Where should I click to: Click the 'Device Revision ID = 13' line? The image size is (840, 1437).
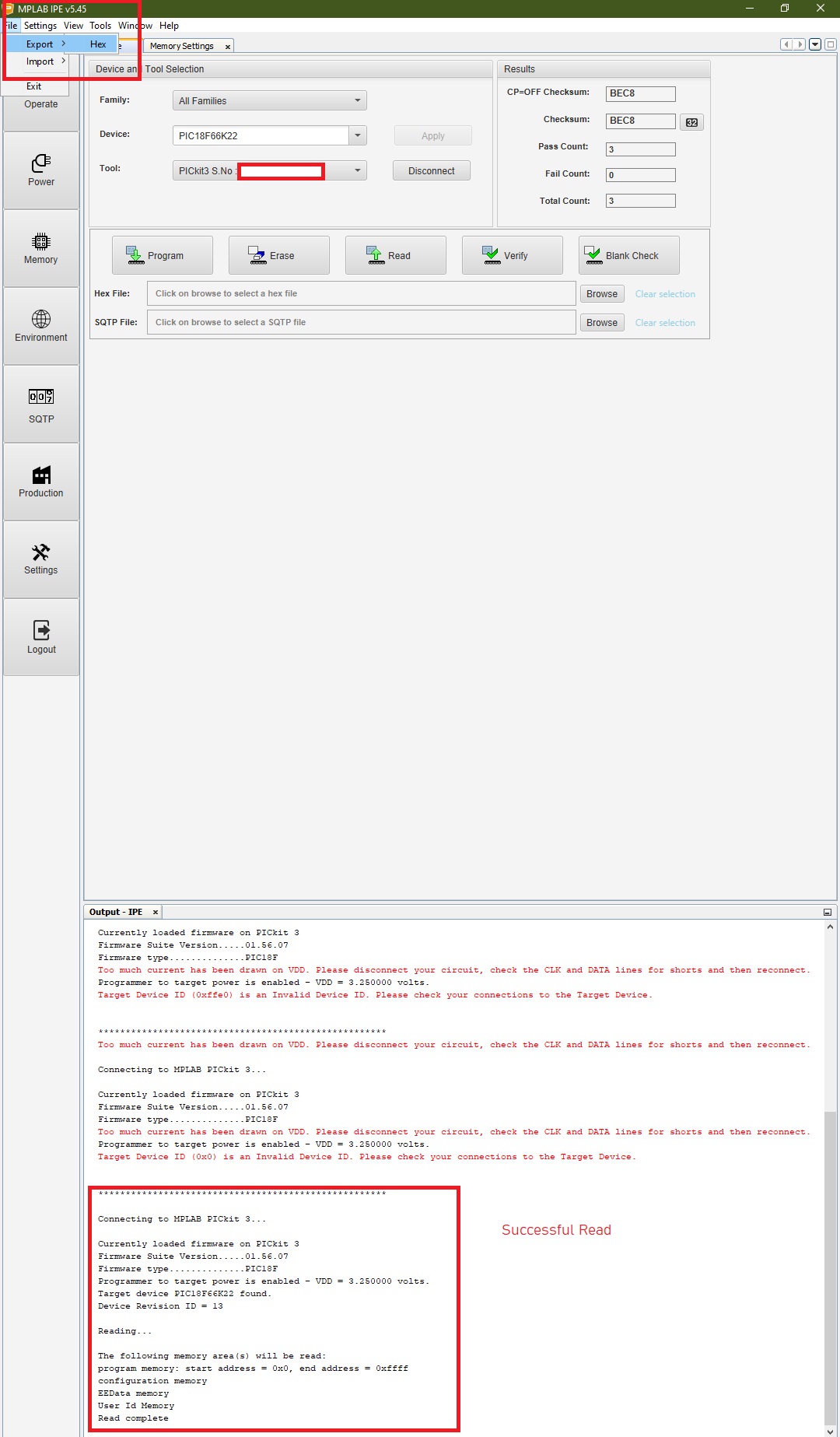point(160,1306)
